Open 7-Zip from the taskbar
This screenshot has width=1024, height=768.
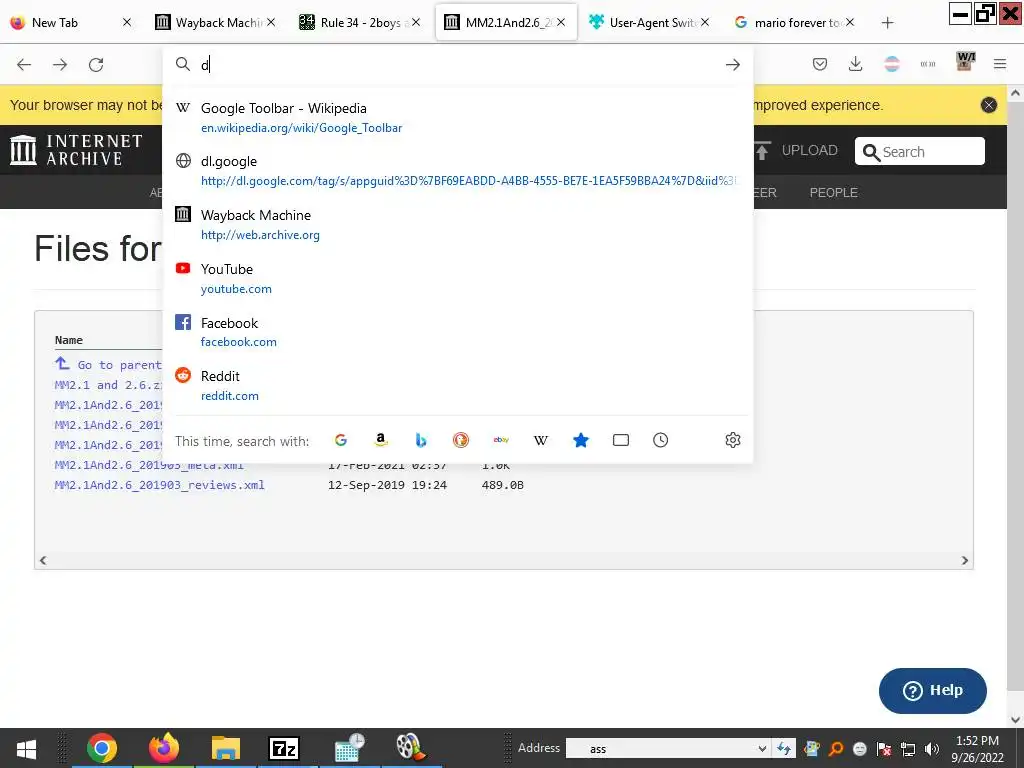[284, 748]
